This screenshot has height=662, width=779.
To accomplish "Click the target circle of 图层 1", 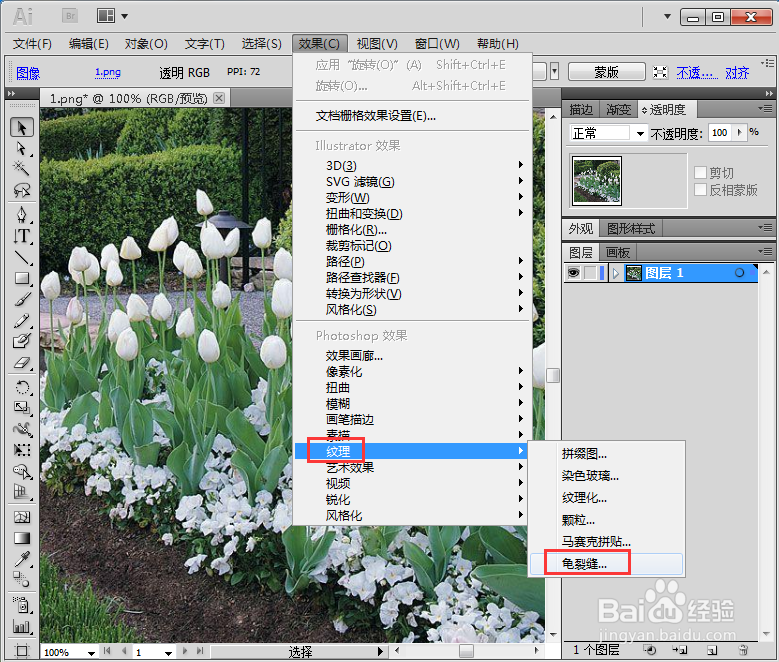I will click(739, 273).
